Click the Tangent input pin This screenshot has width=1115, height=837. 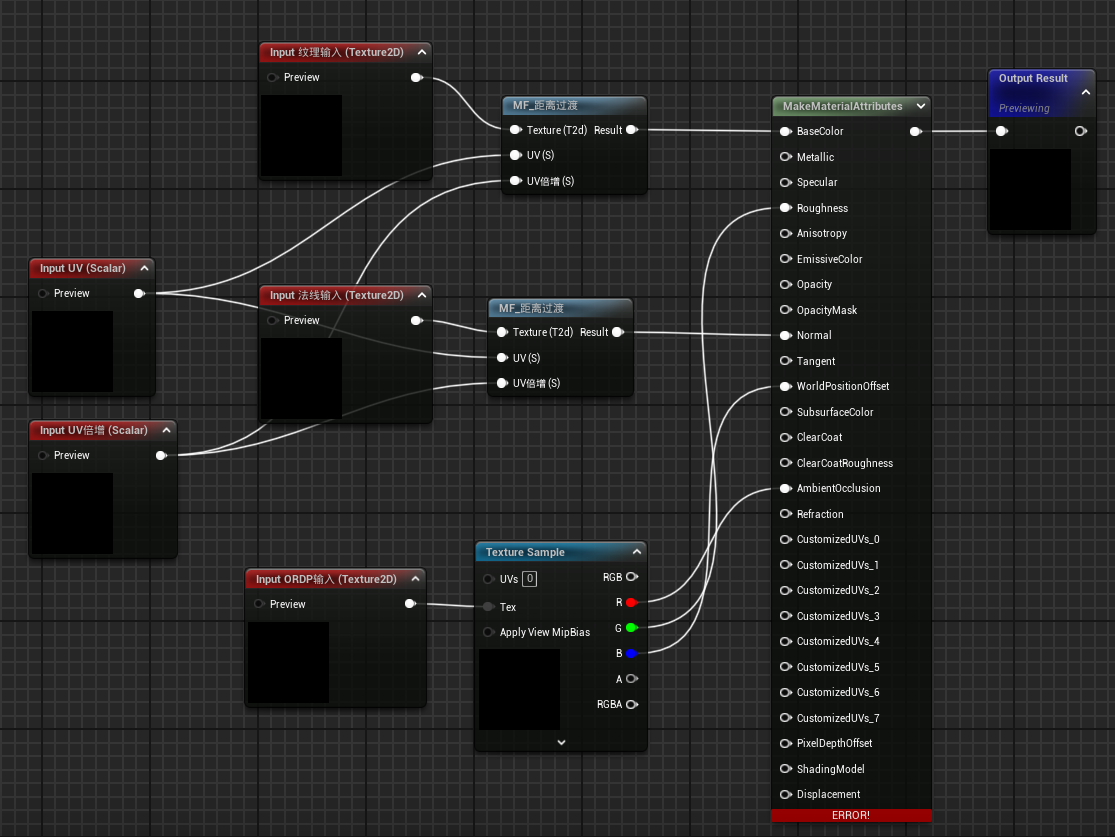[786, 361]
